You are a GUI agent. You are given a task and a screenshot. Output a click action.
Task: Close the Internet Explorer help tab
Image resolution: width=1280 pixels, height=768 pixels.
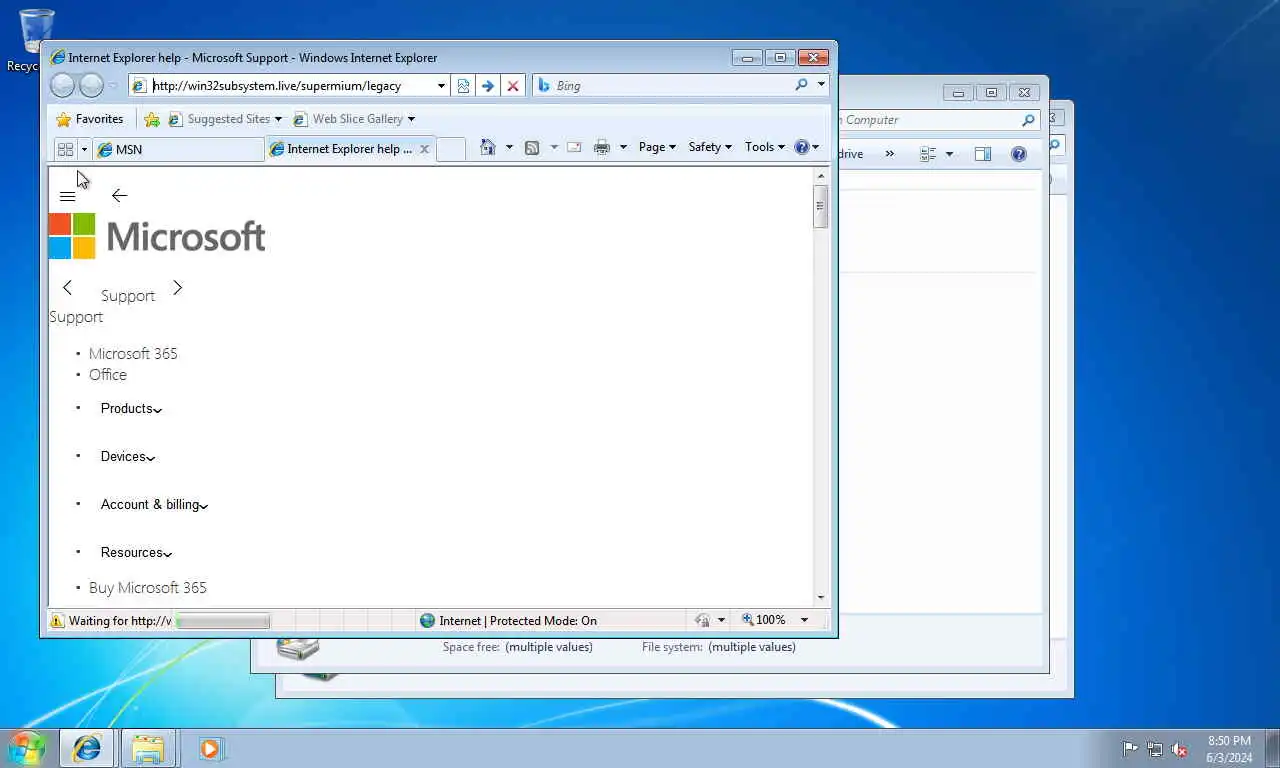click(424, 149)
